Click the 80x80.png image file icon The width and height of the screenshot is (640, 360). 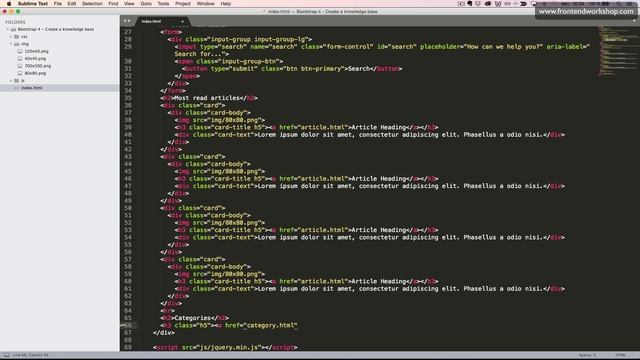pos(20,73)
